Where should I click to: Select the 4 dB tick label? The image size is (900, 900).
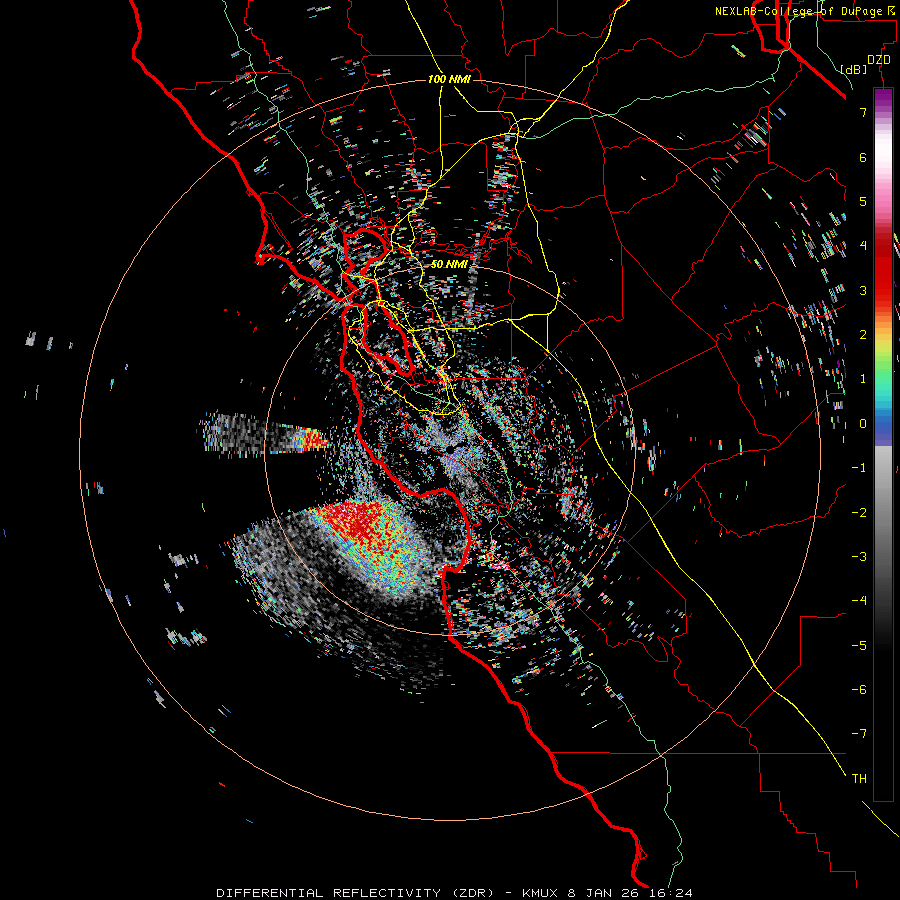[863, 246]
